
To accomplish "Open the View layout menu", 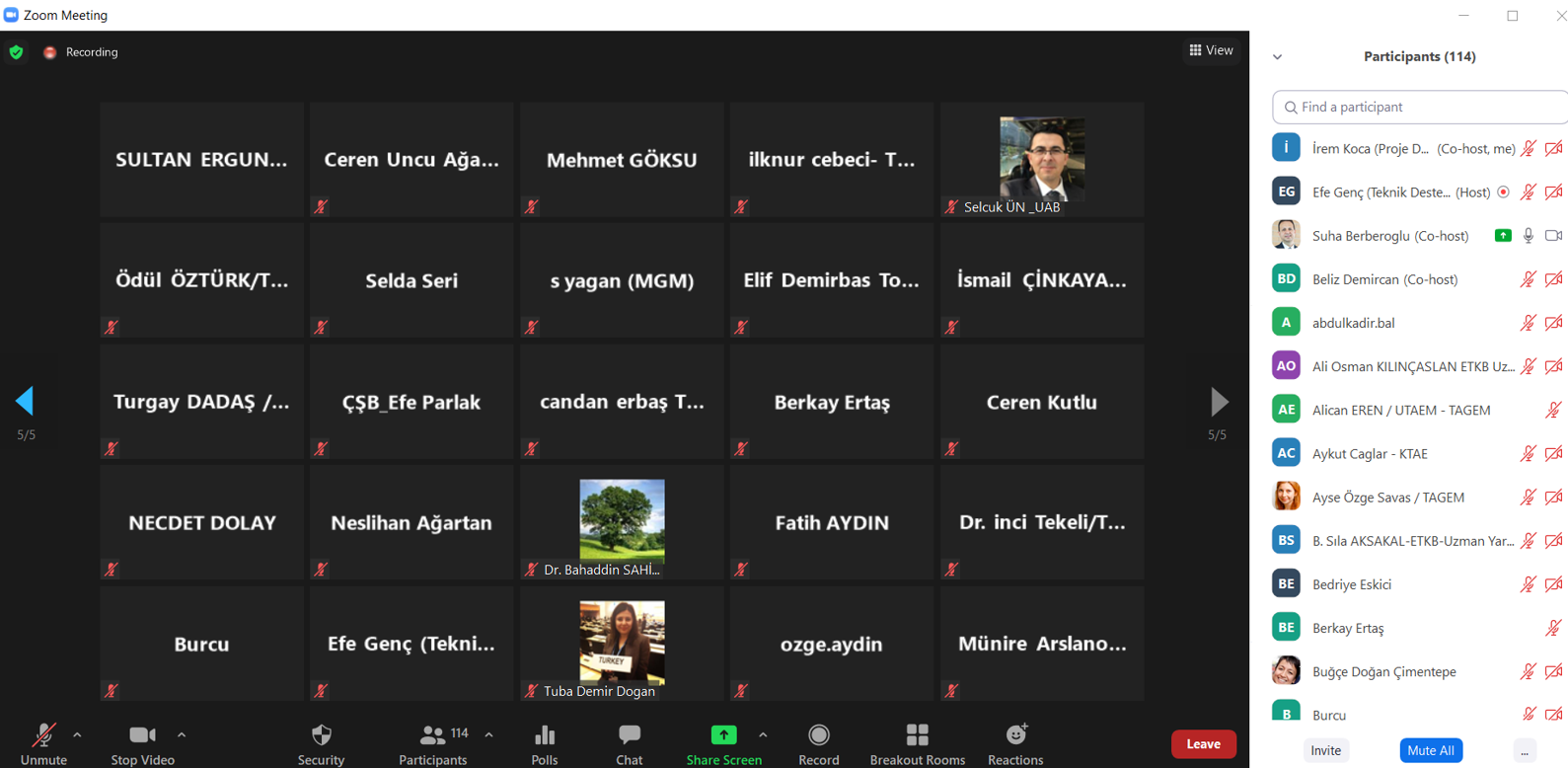I will 1211,50.
